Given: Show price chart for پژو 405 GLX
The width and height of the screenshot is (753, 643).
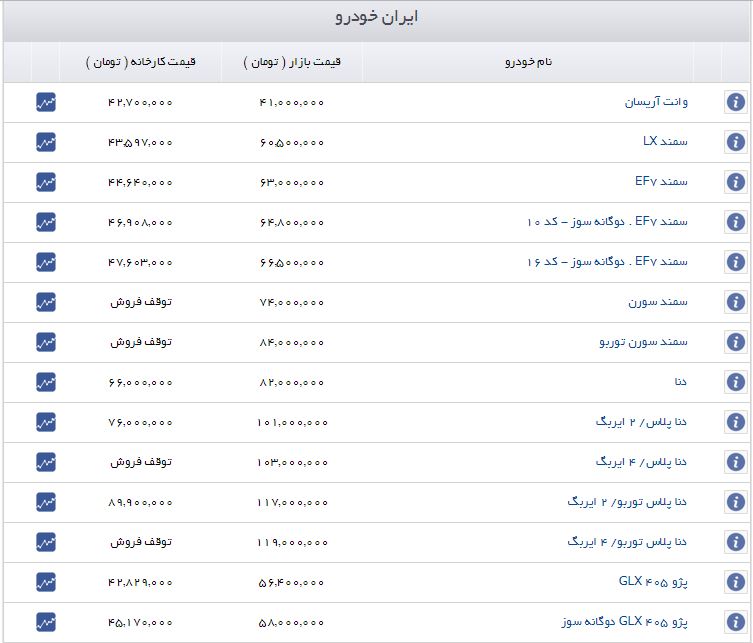Looking at the screenshot, I should coord(46,582).
